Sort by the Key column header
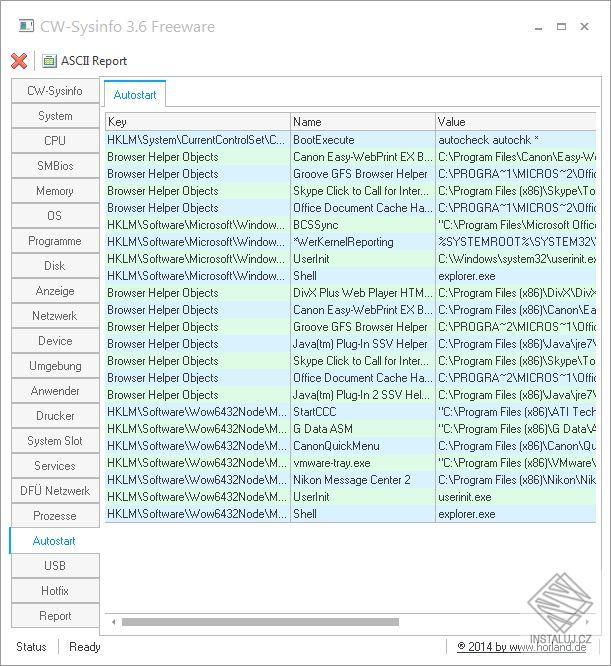This screenshot has width=611, height=666. coord(197,121)
